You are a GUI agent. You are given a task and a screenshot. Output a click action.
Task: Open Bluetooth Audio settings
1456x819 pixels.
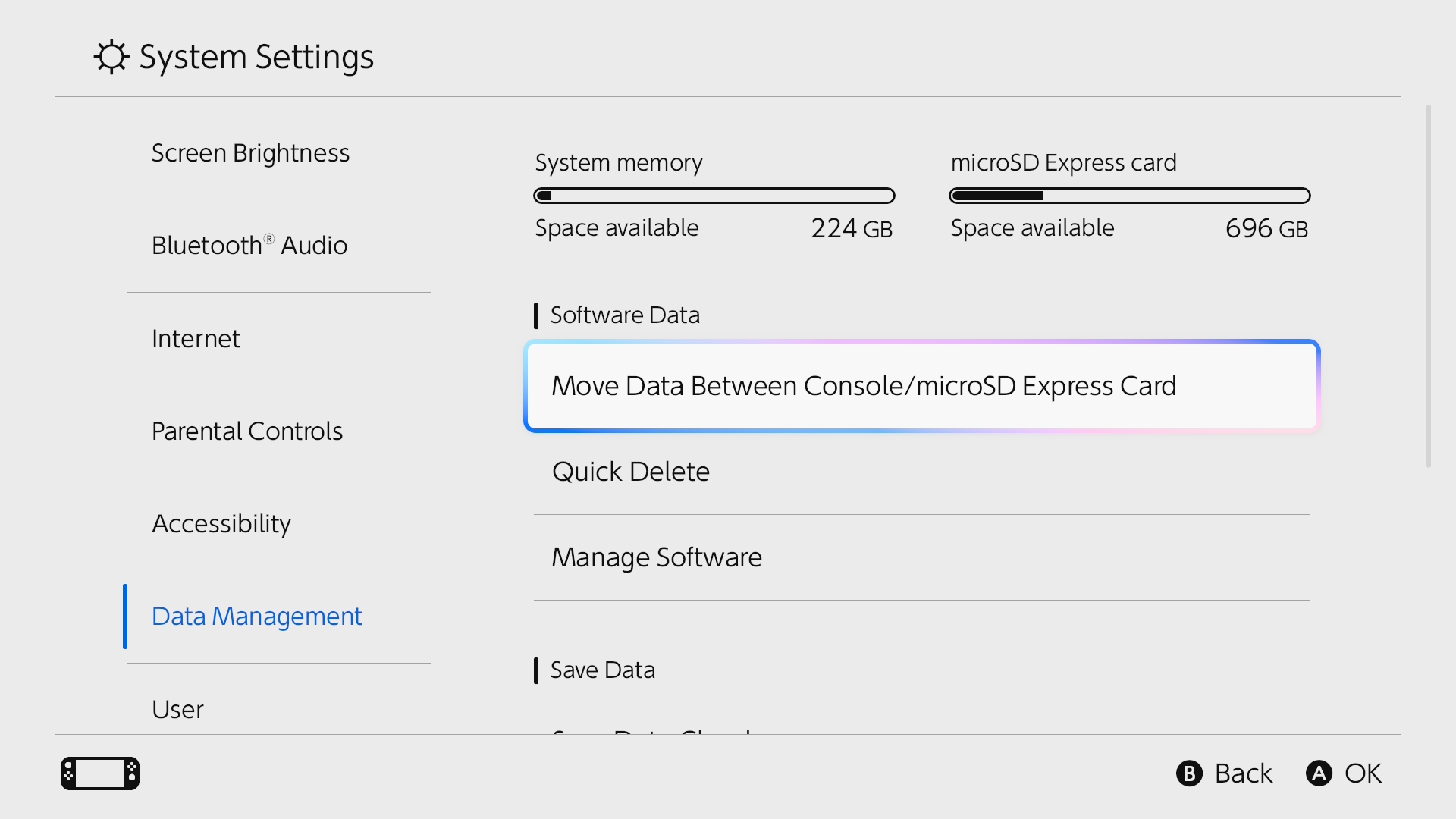click(249, 246)
